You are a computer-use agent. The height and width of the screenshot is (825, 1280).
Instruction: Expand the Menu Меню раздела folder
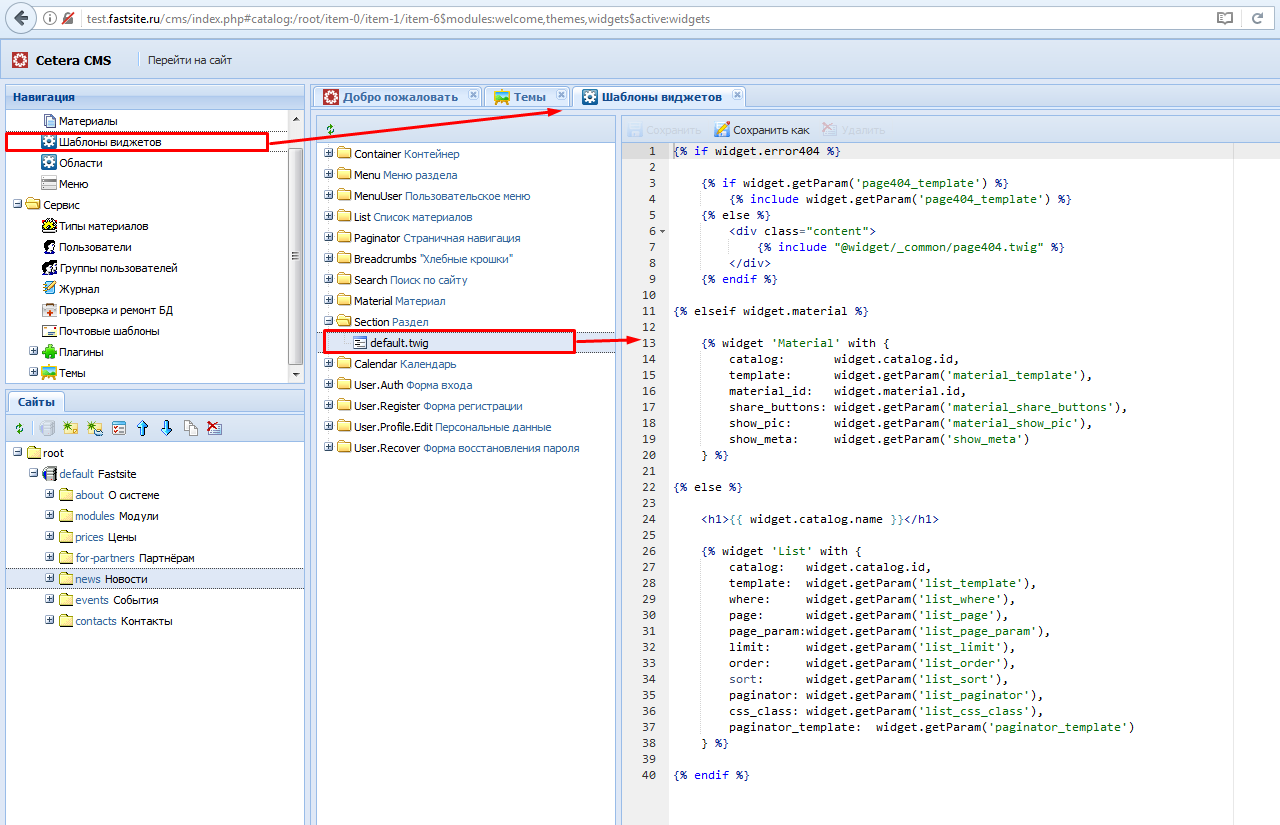click(328, 175)
